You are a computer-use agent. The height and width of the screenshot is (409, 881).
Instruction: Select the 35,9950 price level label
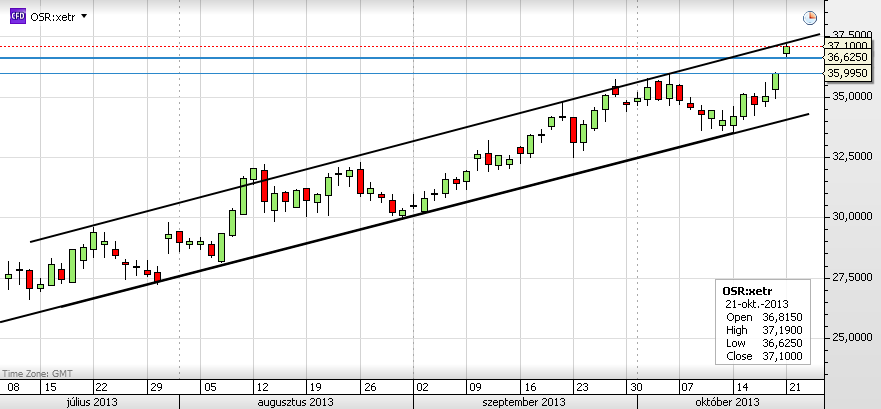click(848, 73)
